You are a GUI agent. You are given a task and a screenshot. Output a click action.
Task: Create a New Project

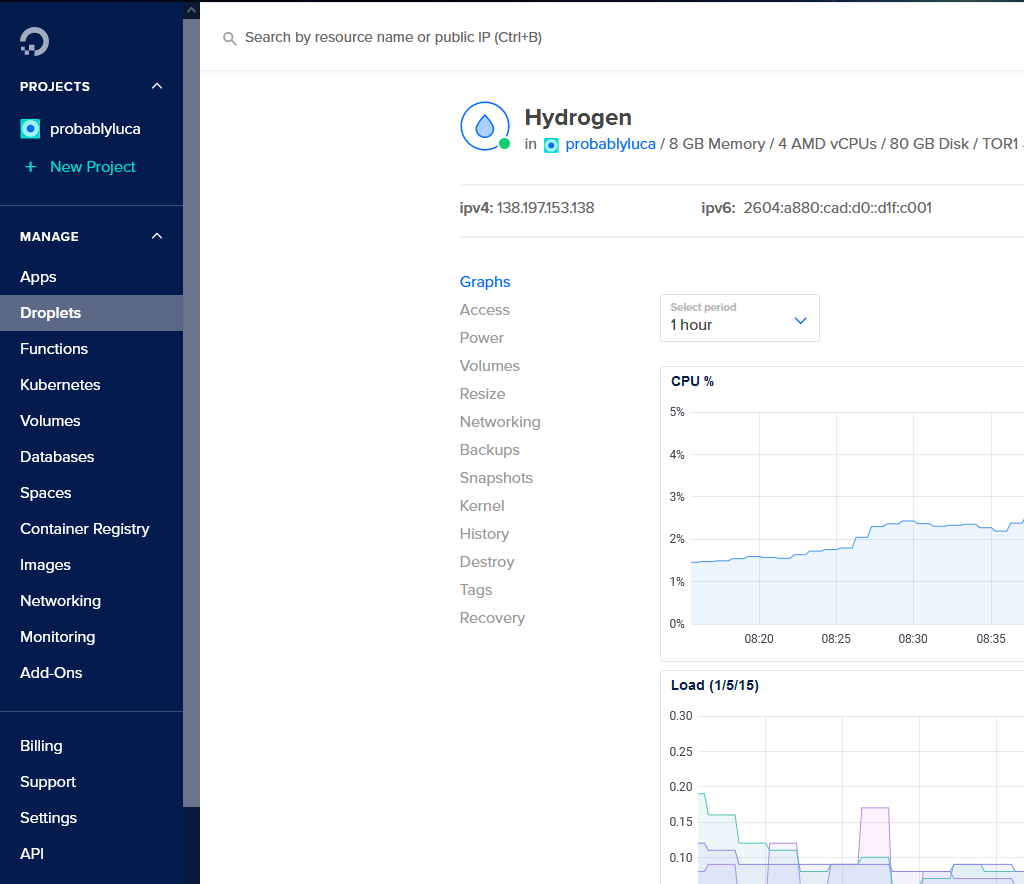coord(93,166)
